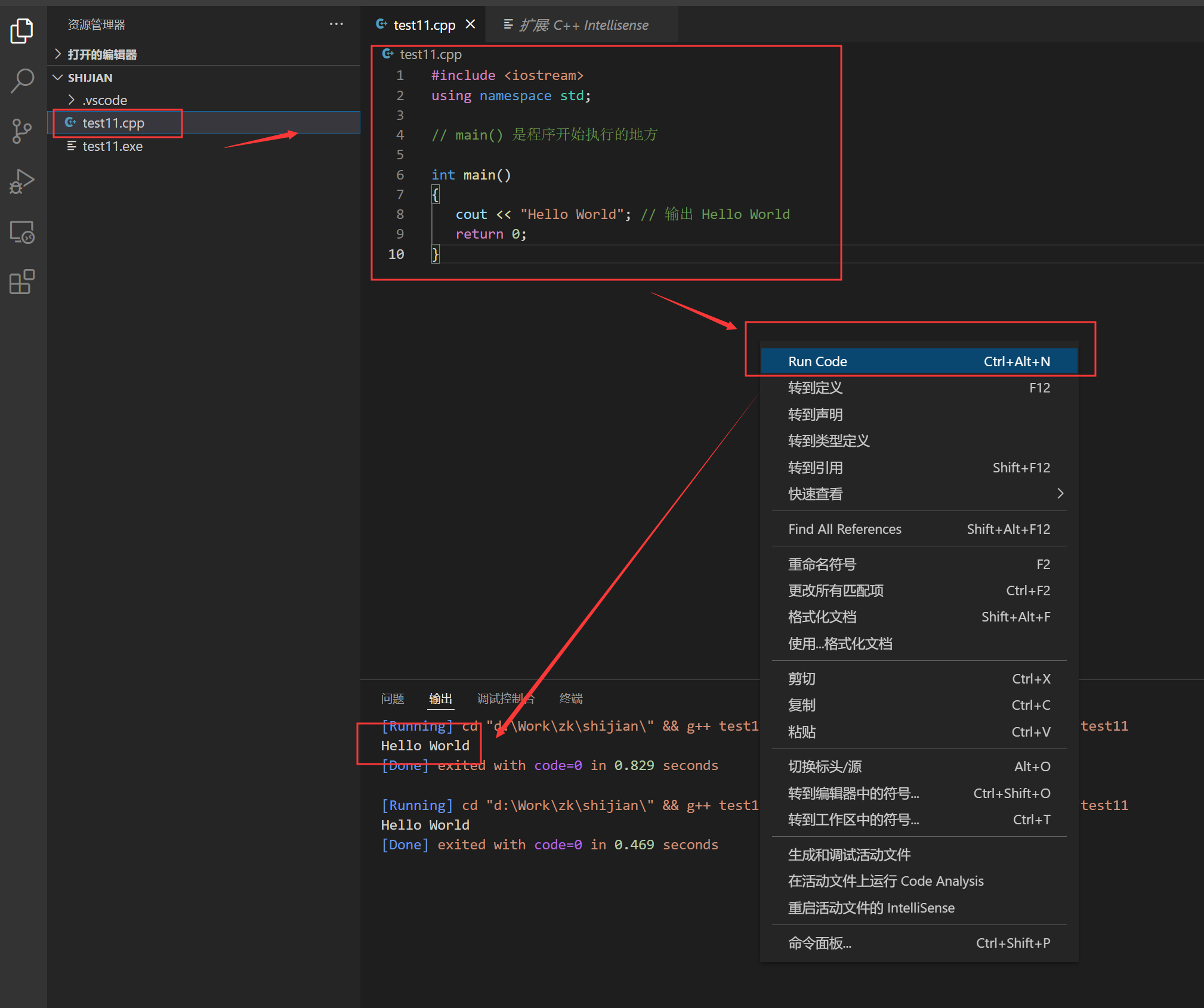Open 命令面板 from the context menu

tap(819, 942)
